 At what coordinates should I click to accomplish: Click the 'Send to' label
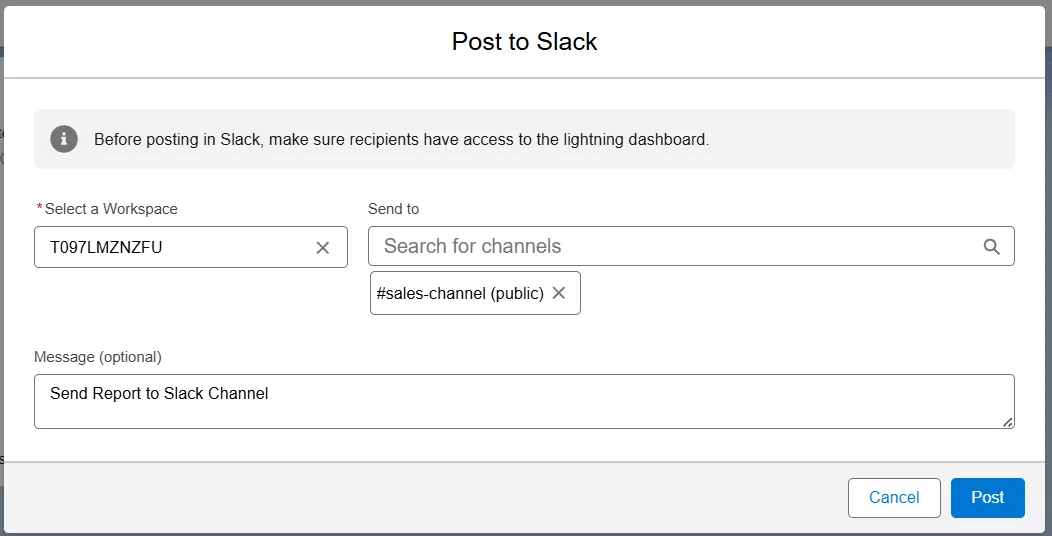[393, 209]
